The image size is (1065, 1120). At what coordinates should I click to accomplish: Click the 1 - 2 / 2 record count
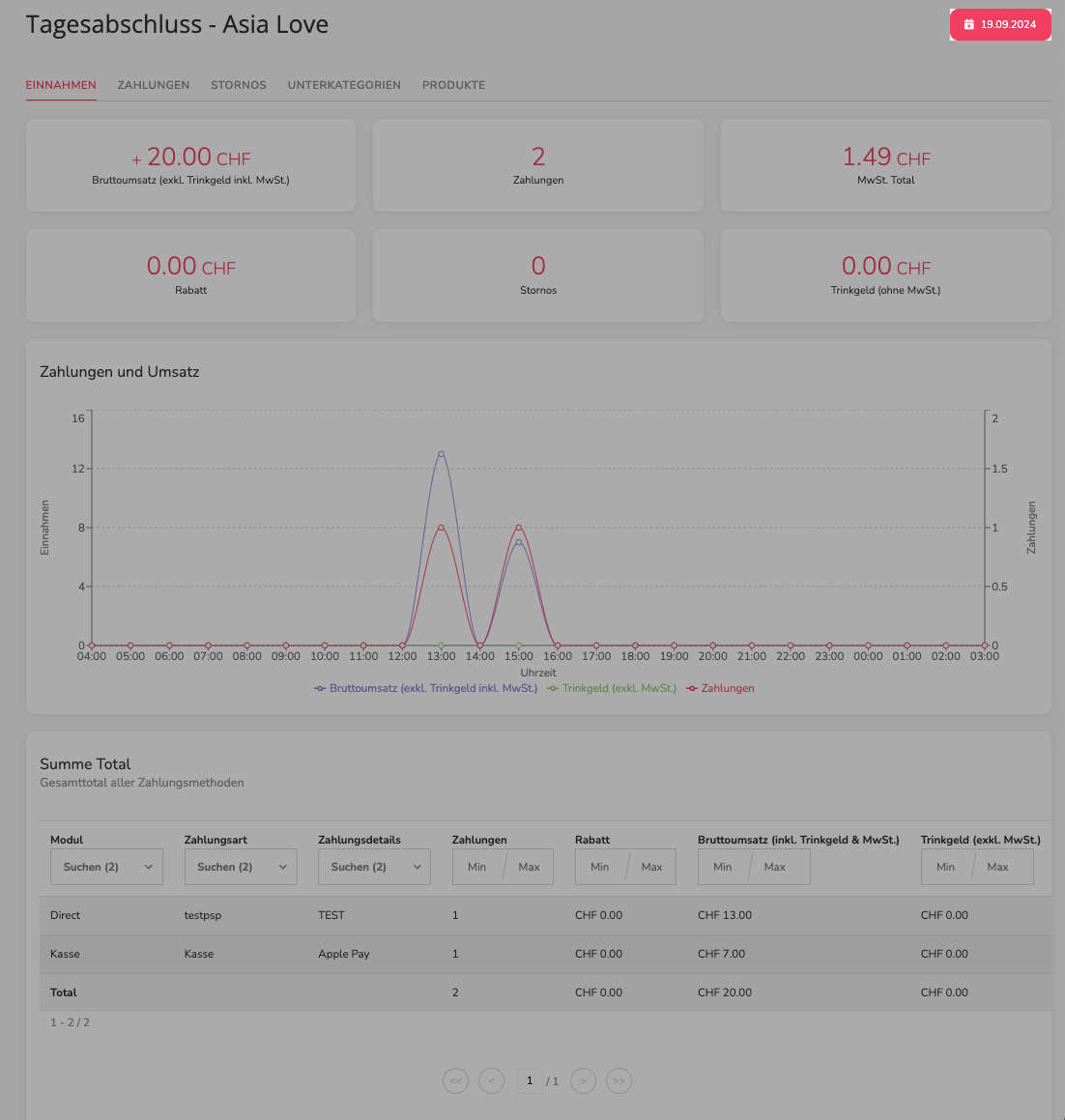point(70,1022)
